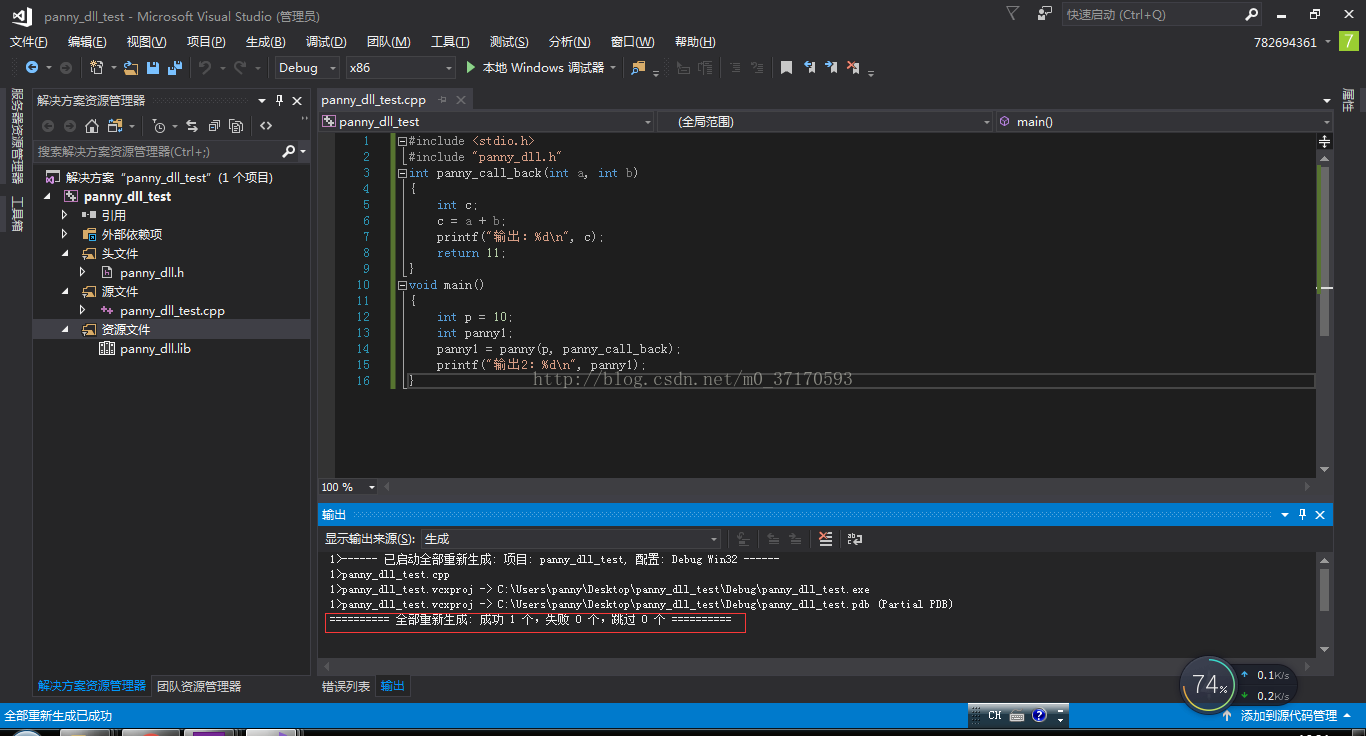Open the 显示输出来源 生成 dropdown

tap(571, 539)
